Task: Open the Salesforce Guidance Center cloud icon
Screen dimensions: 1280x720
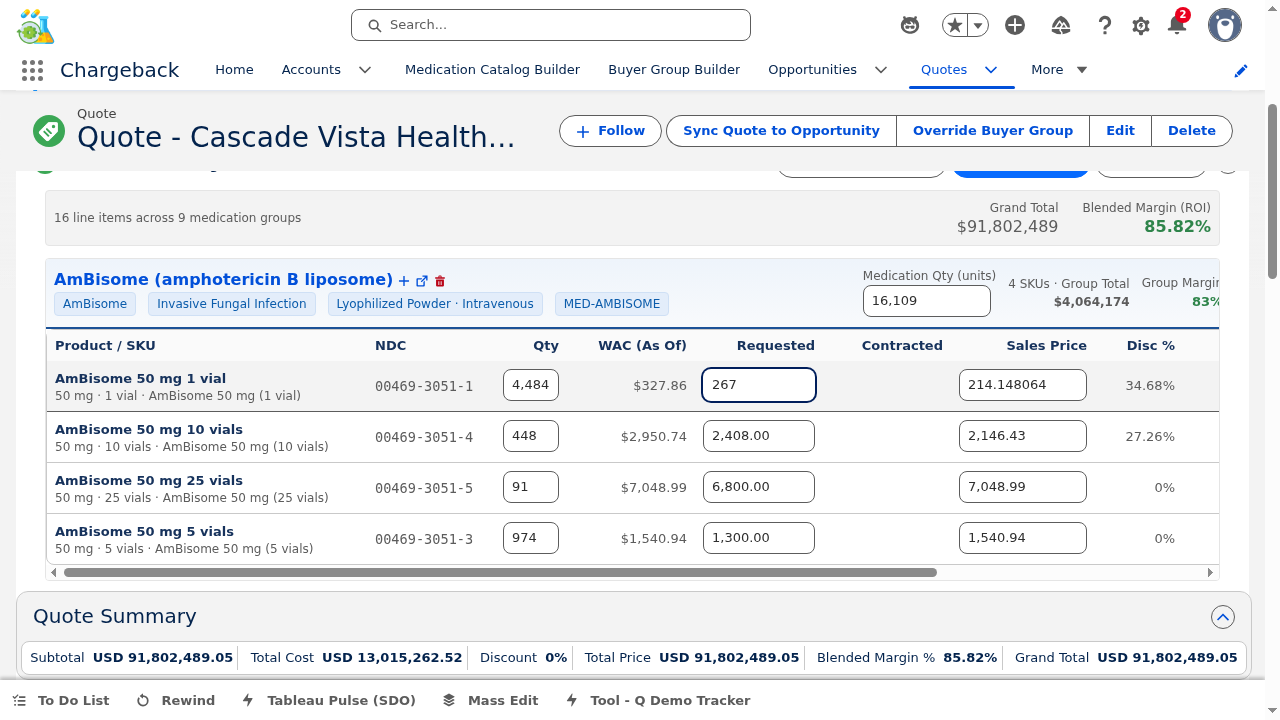Action: coord(1061,26)
